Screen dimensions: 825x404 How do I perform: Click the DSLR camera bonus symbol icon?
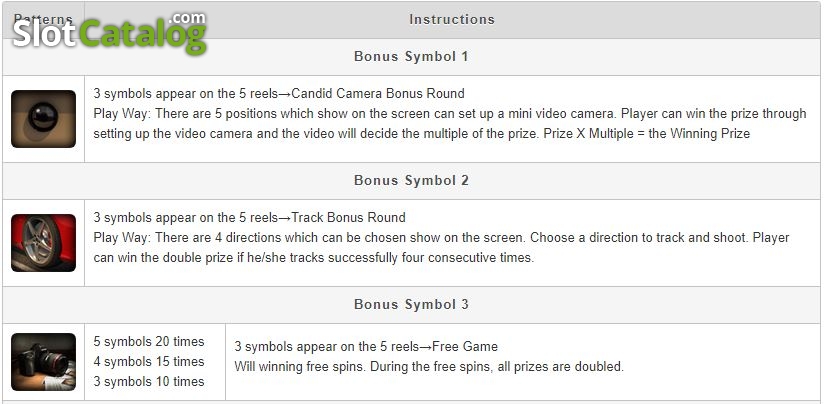coord(43,362)
